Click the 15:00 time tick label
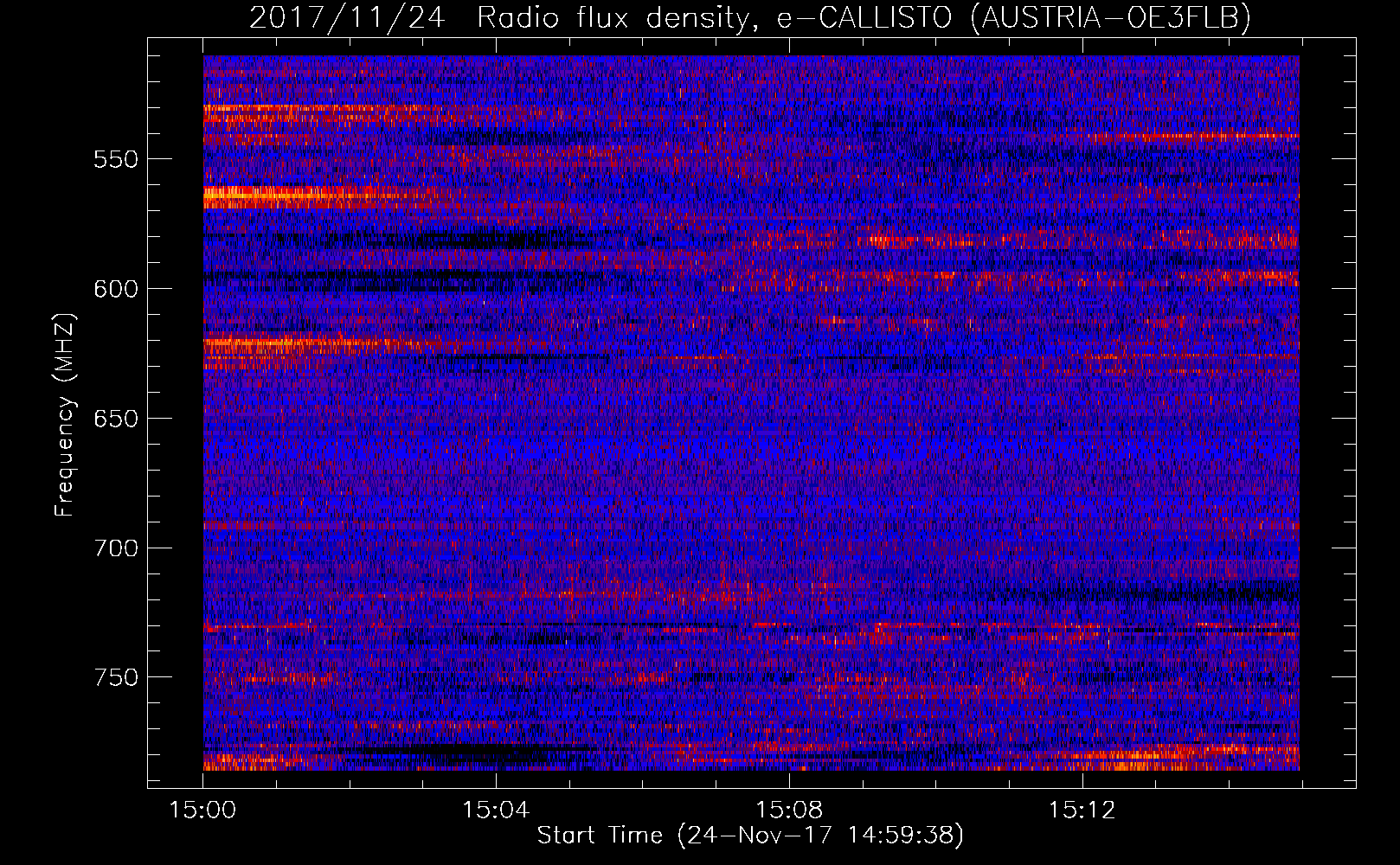Image resolution: width=1400 pixels, height=865 pixels. (x=202, y=811)
